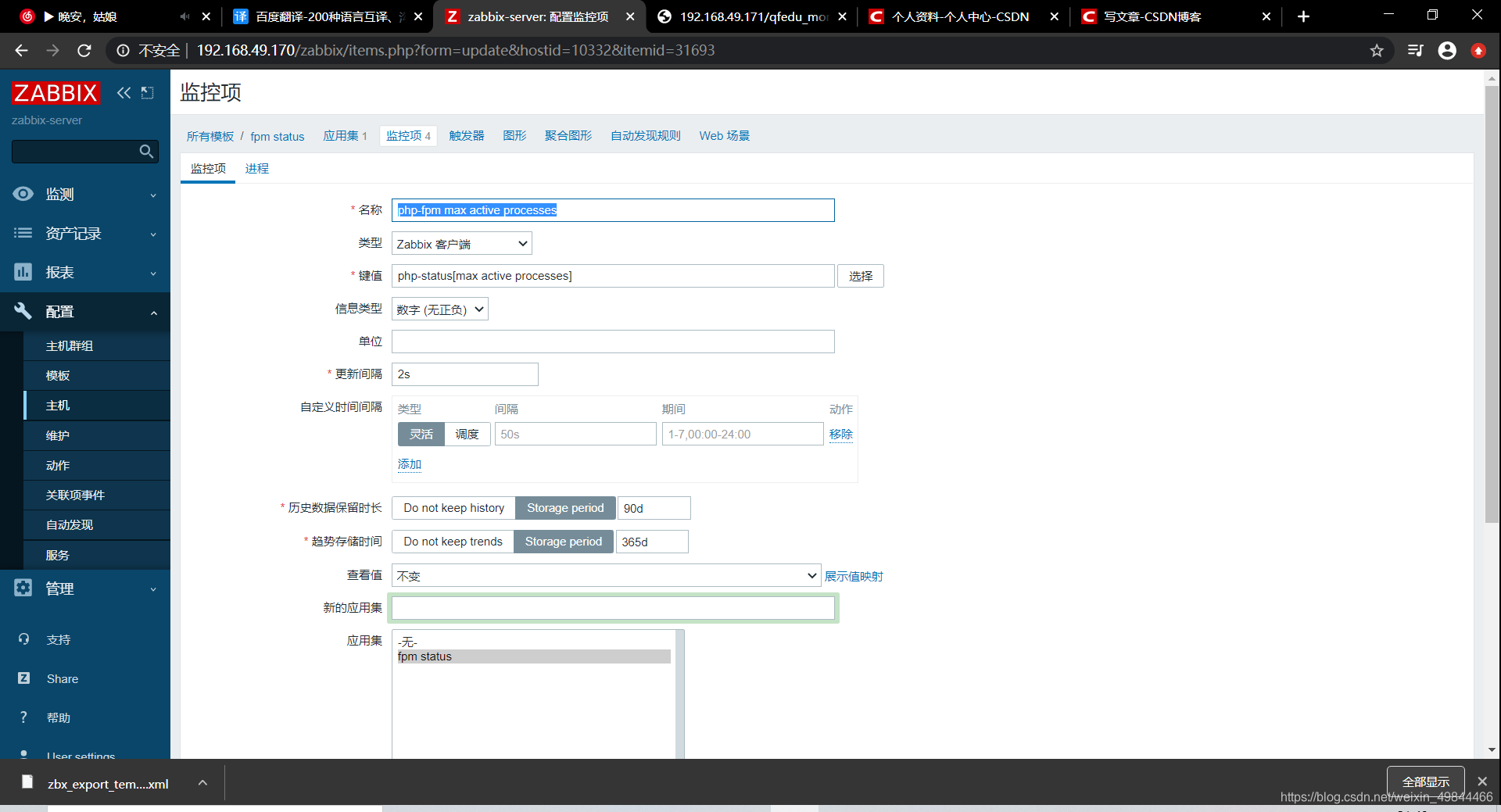Choose Do not keep history

[453, 508]
